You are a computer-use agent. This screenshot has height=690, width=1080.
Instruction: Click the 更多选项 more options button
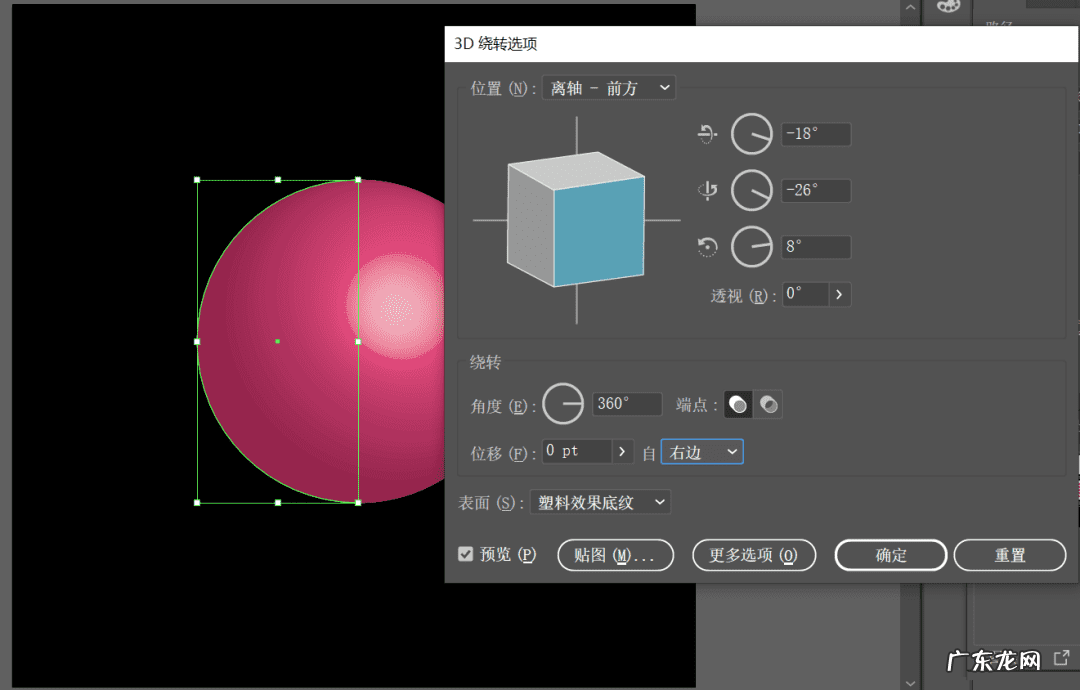tap(754, 555)
